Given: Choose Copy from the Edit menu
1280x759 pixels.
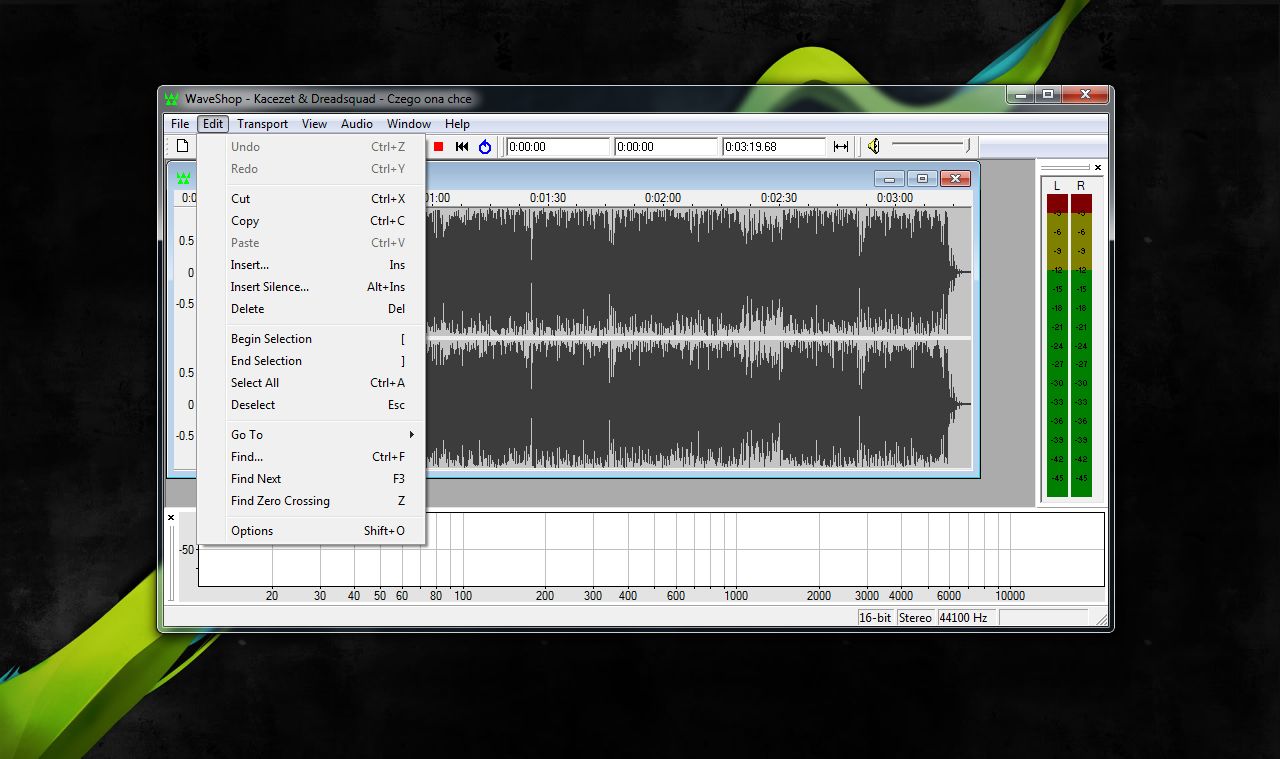Looking at the screenshot, I should pos(311,221).
